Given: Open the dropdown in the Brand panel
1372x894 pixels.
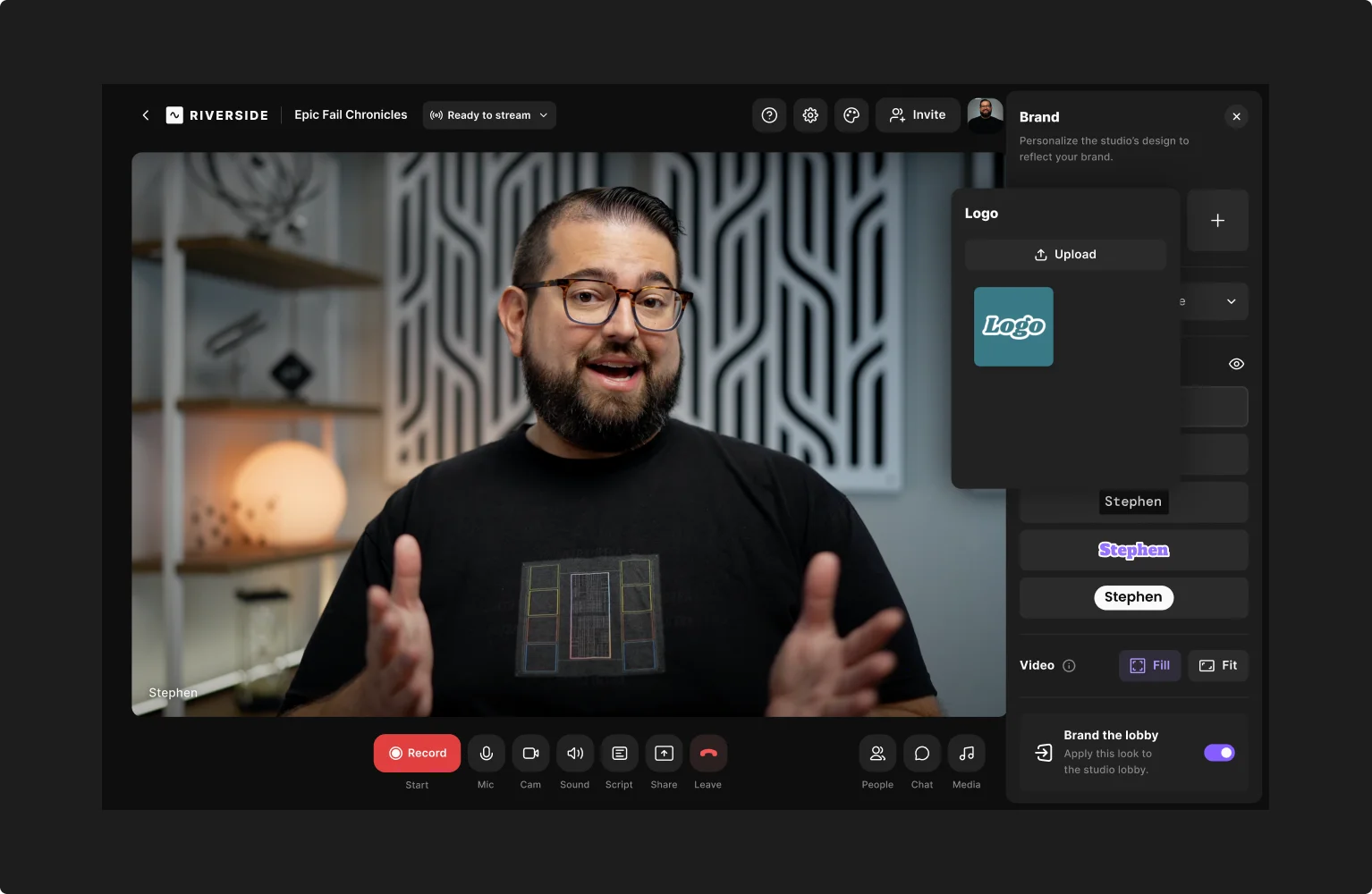Looking at the screenshot, I should (1231, 300).
